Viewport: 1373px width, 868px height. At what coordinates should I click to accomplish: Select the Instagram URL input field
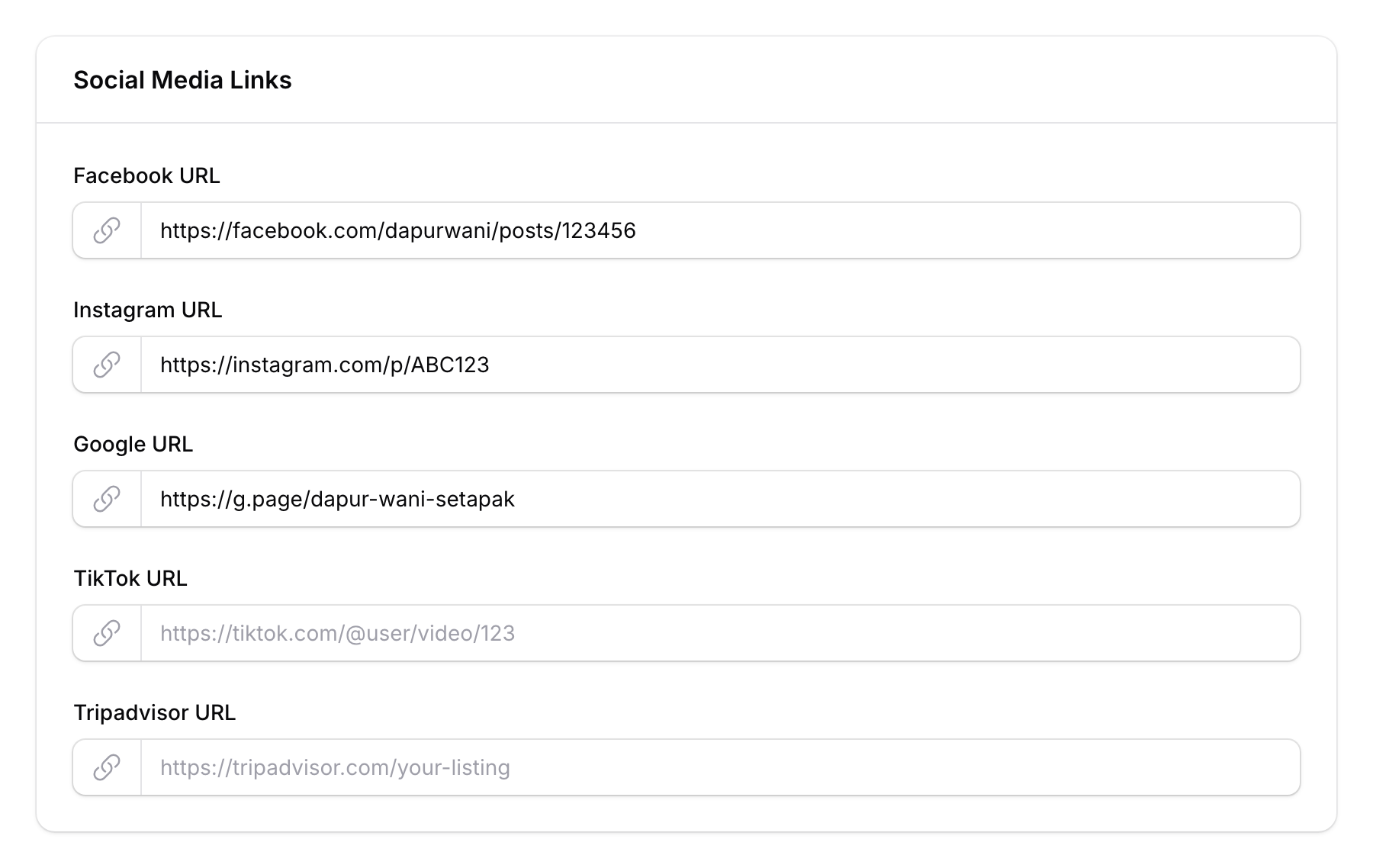click(x=686, y=365)
